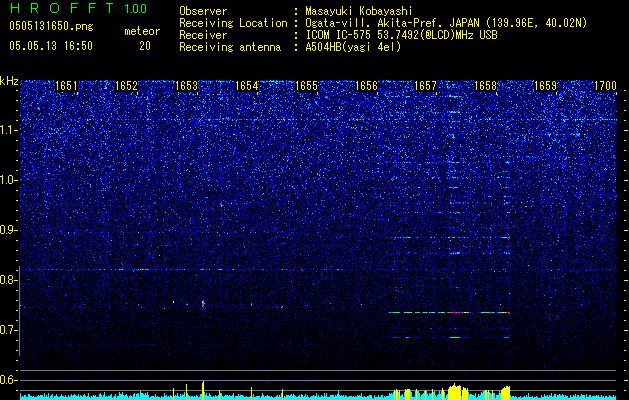Click the date 05.05.13 16:50

point(51,46)
